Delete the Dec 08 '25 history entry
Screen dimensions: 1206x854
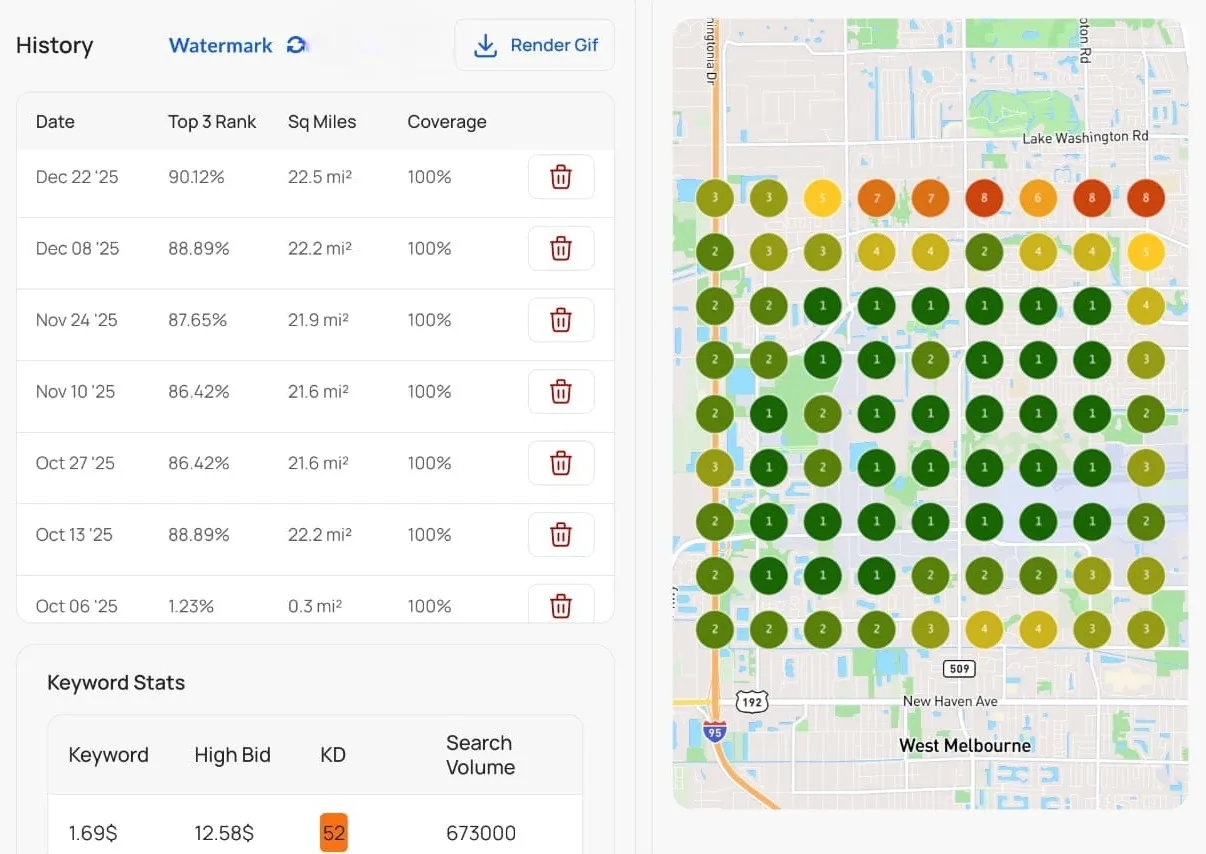click(x=561, y=249)
